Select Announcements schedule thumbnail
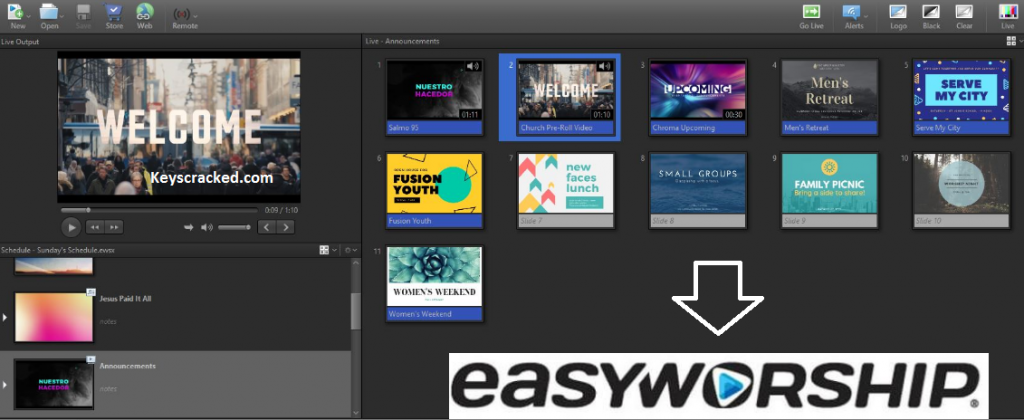Image resolution: width=1024 pixels, height=420 pixels. (54, 383)
